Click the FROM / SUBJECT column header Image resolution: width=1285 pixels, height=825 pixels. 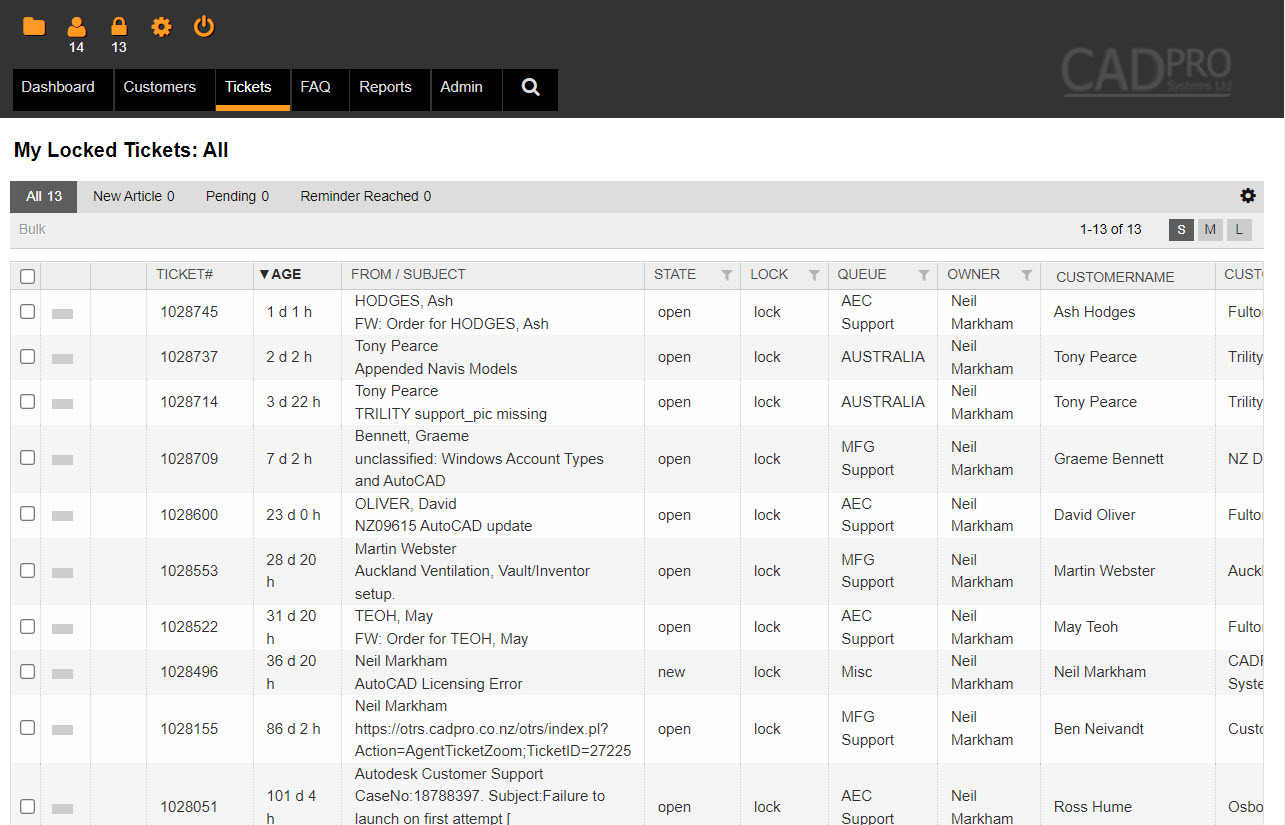pos(408,274)
